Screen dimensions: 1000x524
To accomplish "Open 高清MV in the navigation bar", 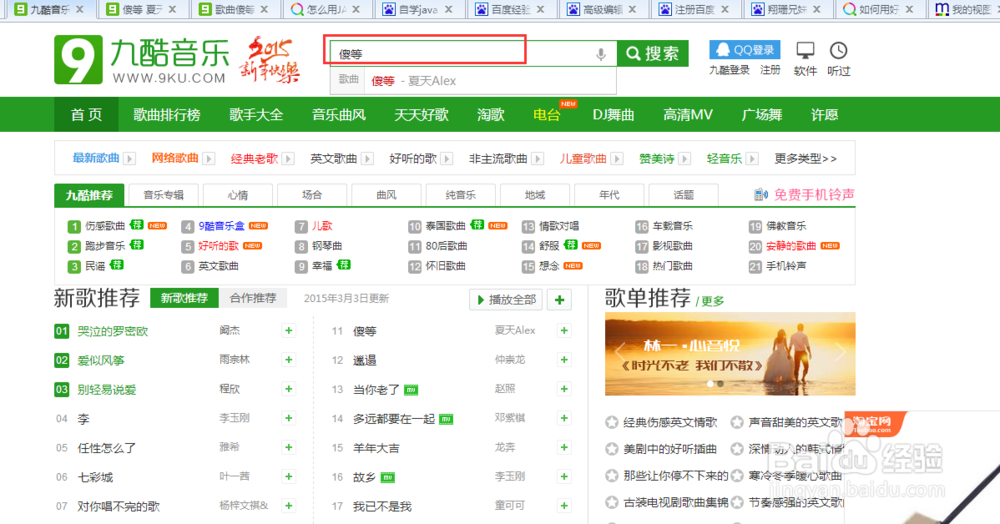I will (688, 115).
